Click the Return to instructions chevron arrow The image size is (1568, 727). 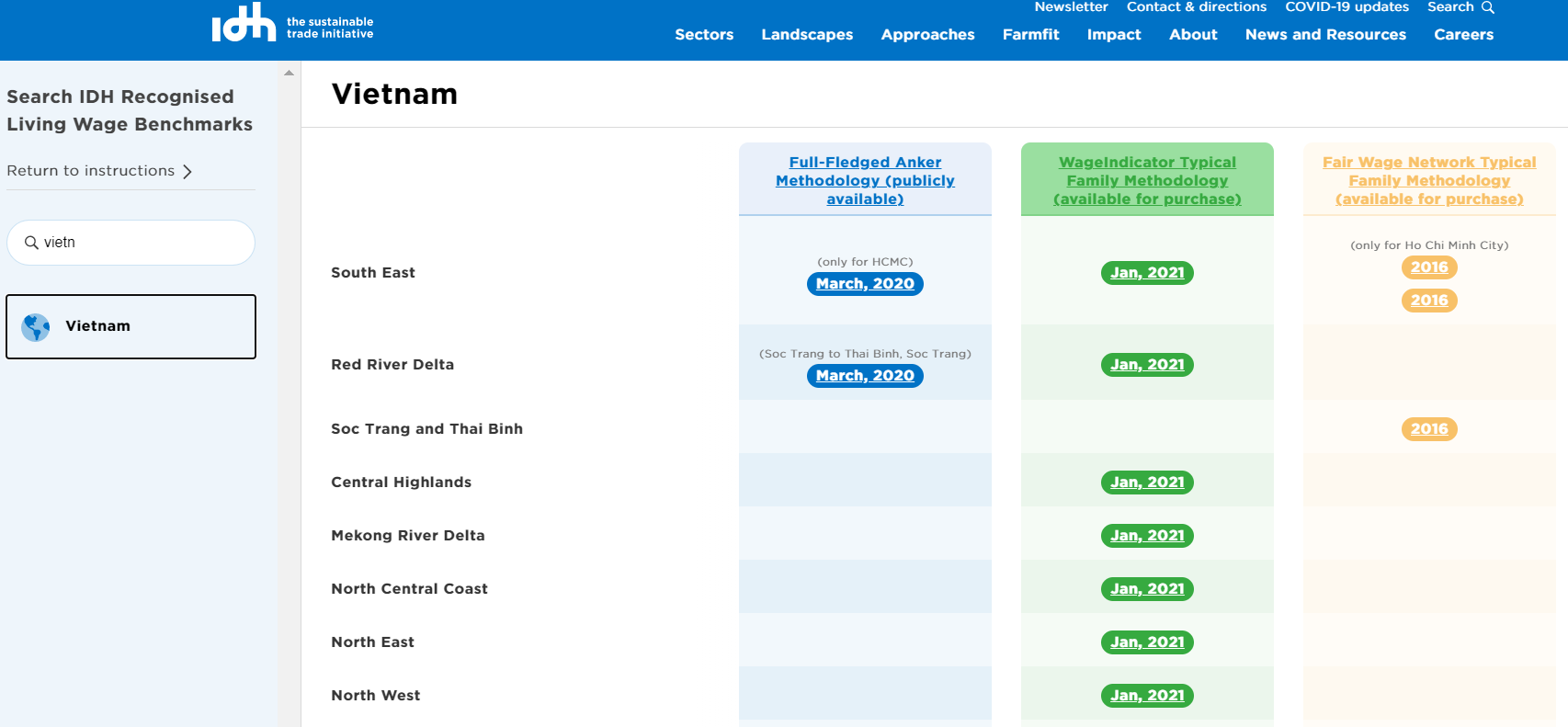tap(187, 172)
